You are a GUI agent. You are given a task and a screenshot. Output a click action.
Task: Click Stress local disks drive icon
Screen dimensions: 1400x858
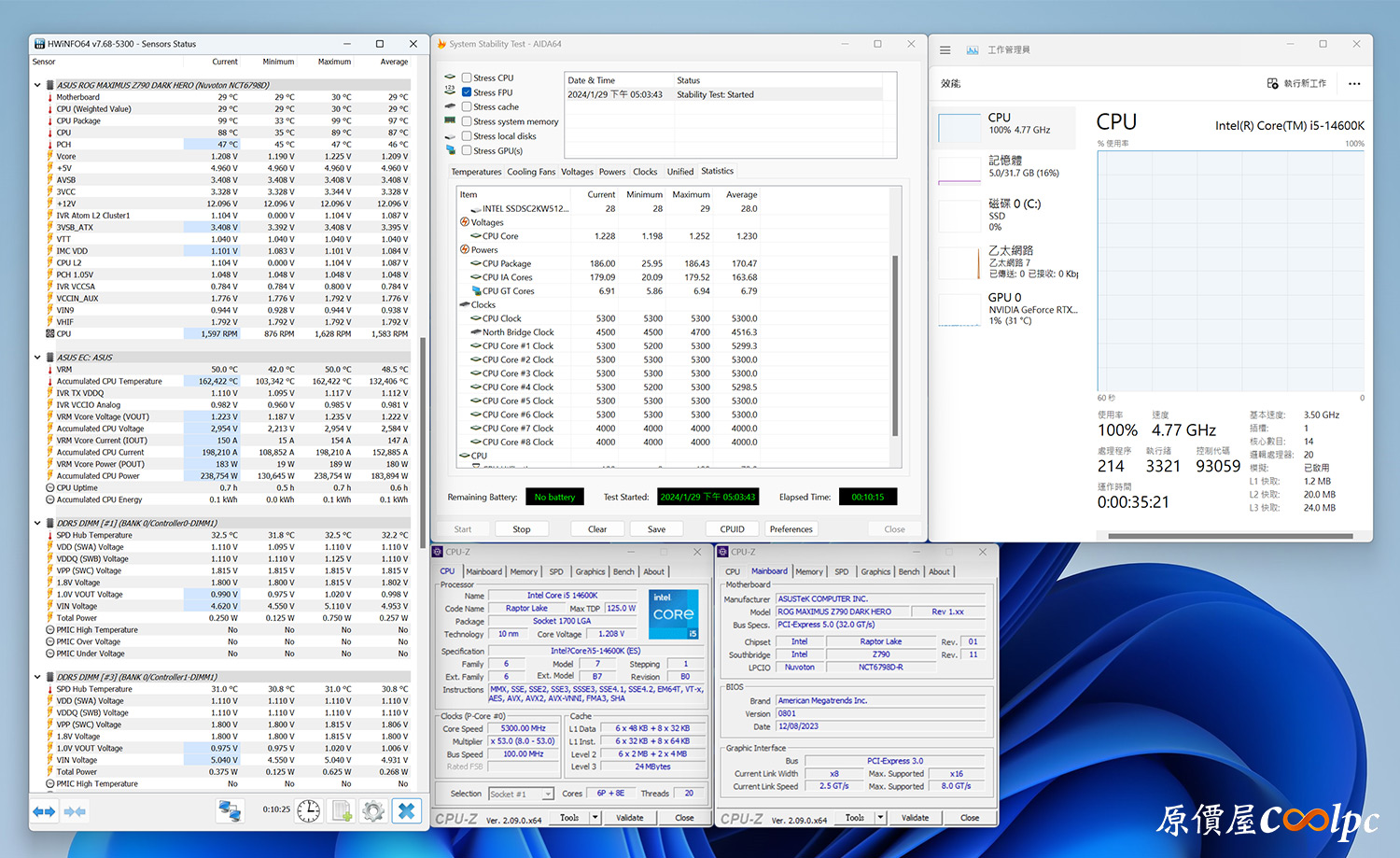pos(450,135)
